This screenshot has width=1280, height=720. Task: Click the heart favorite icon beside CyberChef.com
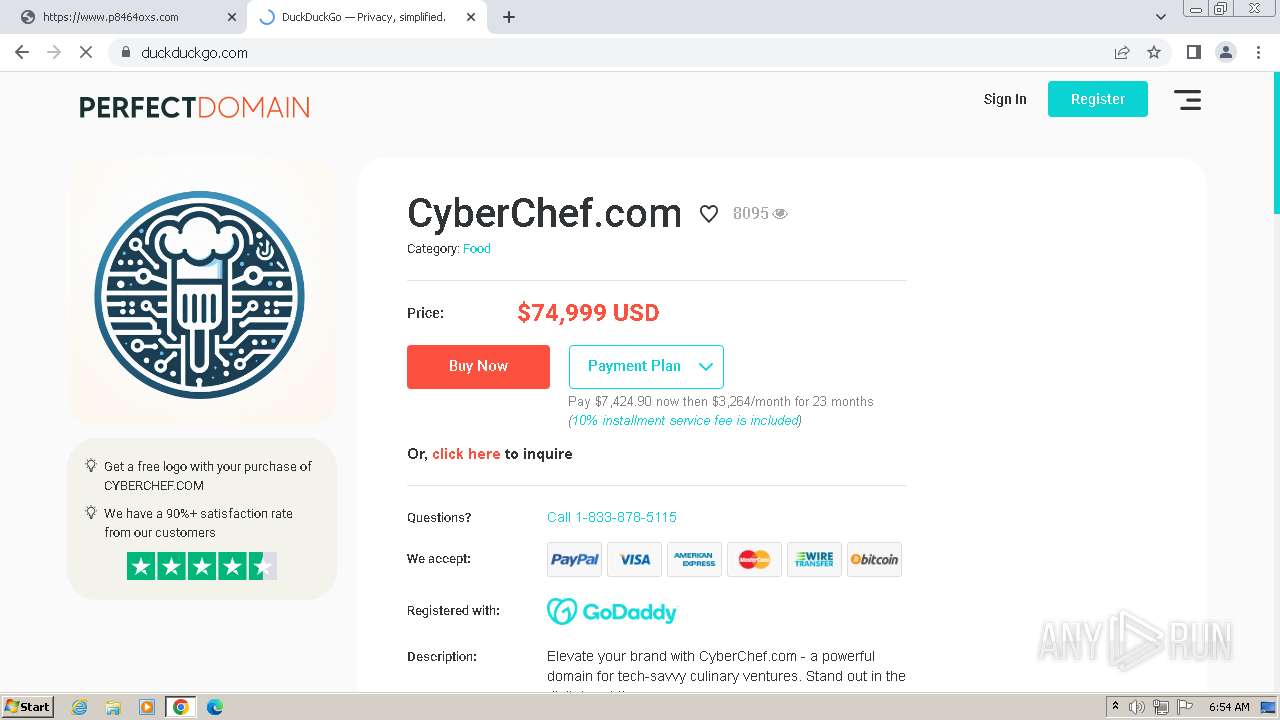coord(709,214)
